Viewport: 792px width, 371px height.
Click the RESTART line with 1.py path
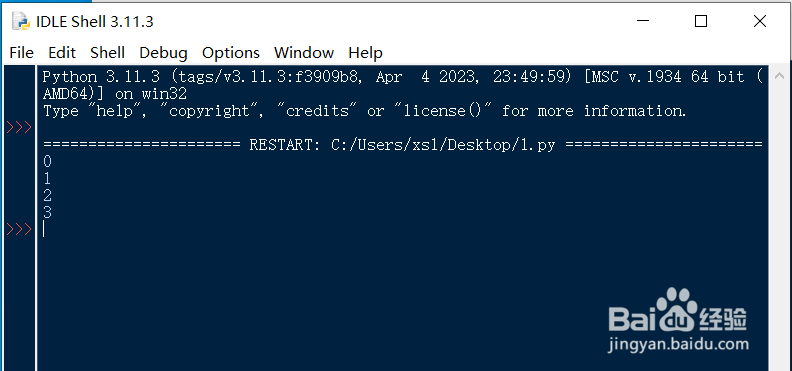click(x=403, y=145)
